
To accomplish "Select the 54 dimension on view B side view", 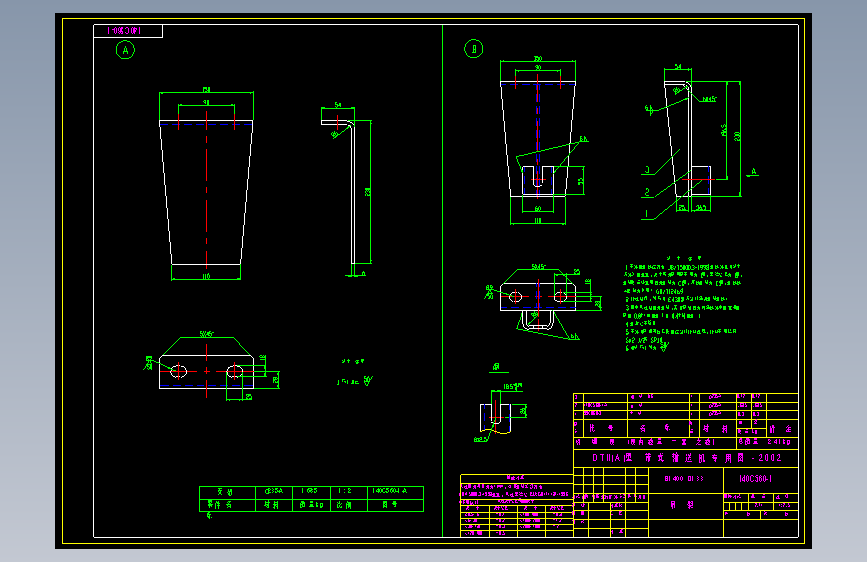I will (x=678, y=67).
